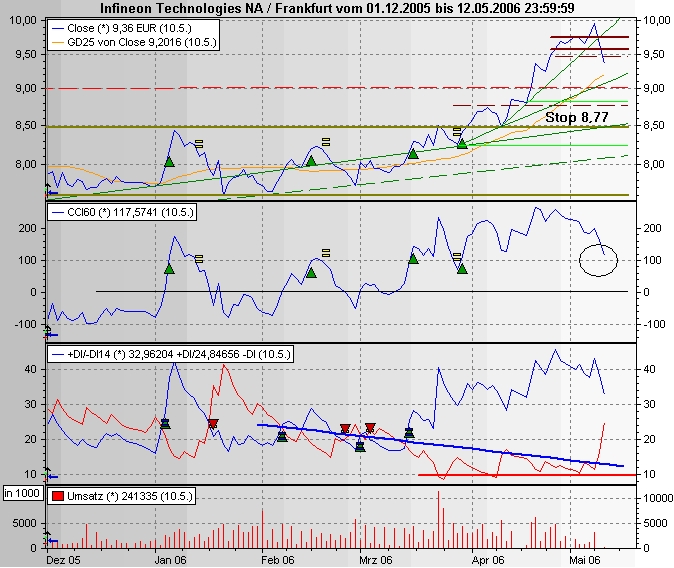Click the 'Mrz 06' date axis label

coord(376,560)
